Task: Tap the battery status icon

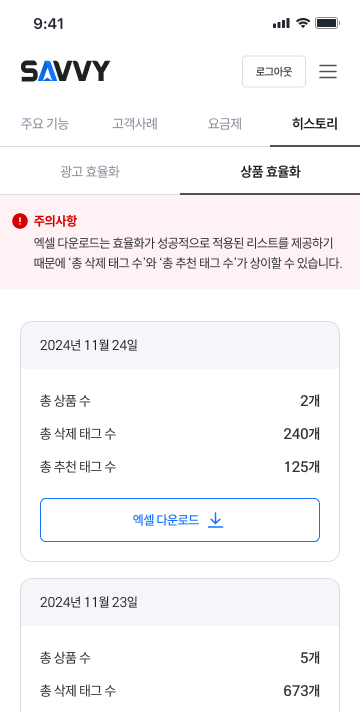Action: pyautogui.click(x=328, y=23)
